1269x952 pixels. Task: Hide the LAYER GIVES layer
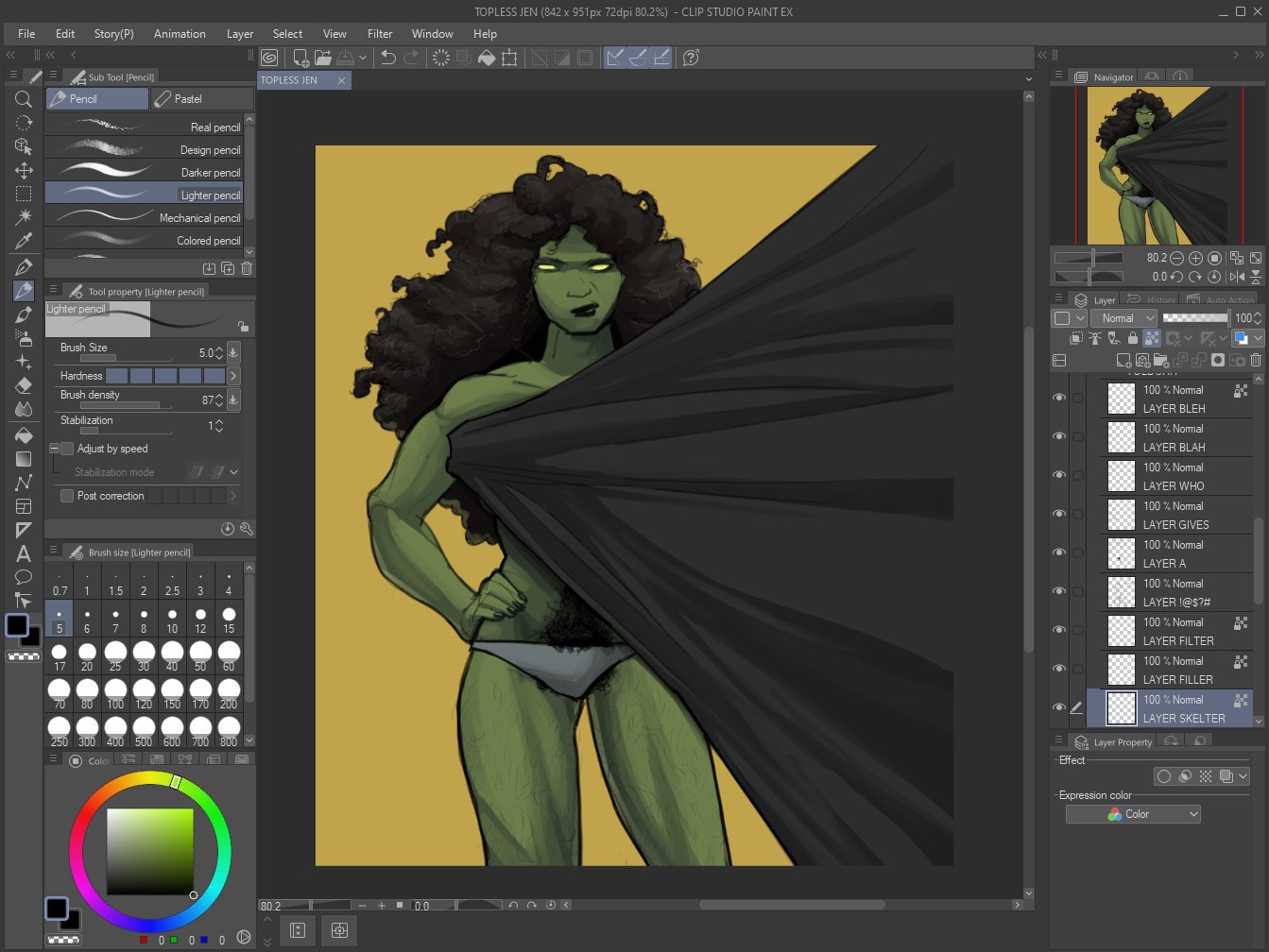click(x=1058, y=515)
